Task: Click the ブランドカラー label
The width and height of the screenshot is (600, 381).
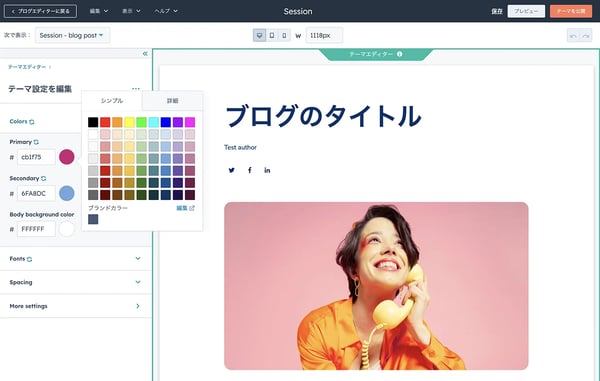Action: pyautogui.click(x=108, y=208)
